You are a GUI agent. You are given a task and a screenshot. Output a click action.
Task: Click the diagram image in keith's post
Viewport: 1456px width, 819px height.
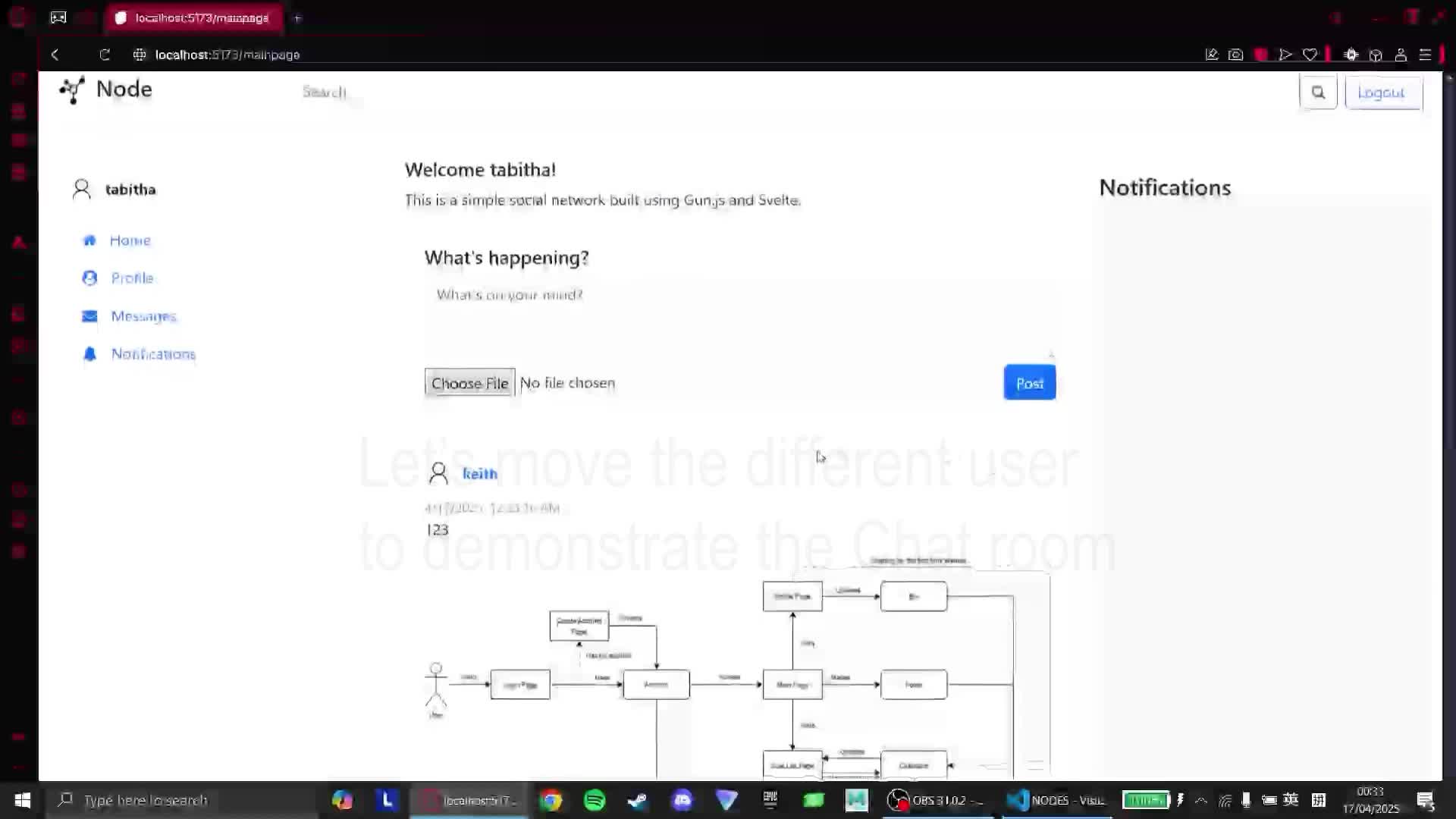tap(736, 671)
